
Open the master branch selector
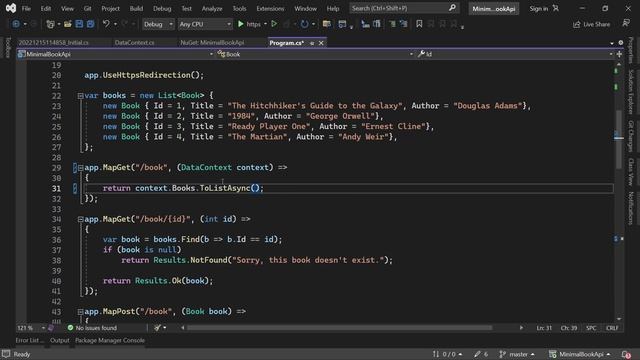point(517,354)
